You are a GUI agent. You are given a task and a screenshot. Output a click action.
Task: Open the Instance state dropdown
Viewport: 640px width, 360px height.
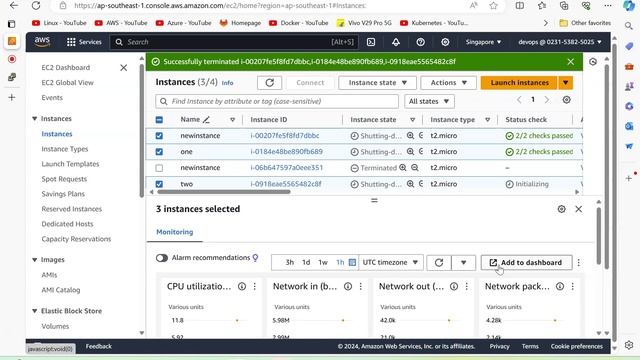click(x=378, y=83)
